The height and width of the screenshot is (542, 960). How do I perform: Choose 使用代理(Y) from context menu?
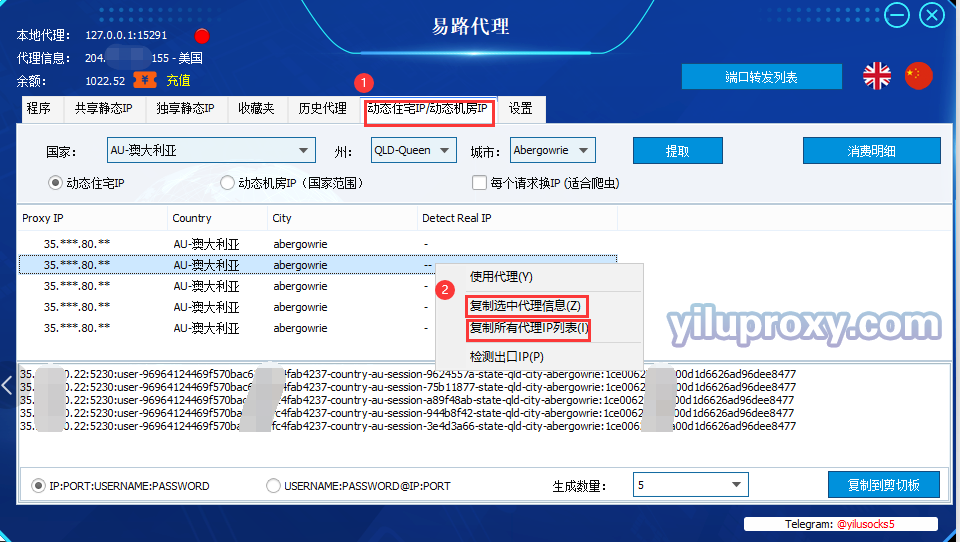click(x=539, y=277)
